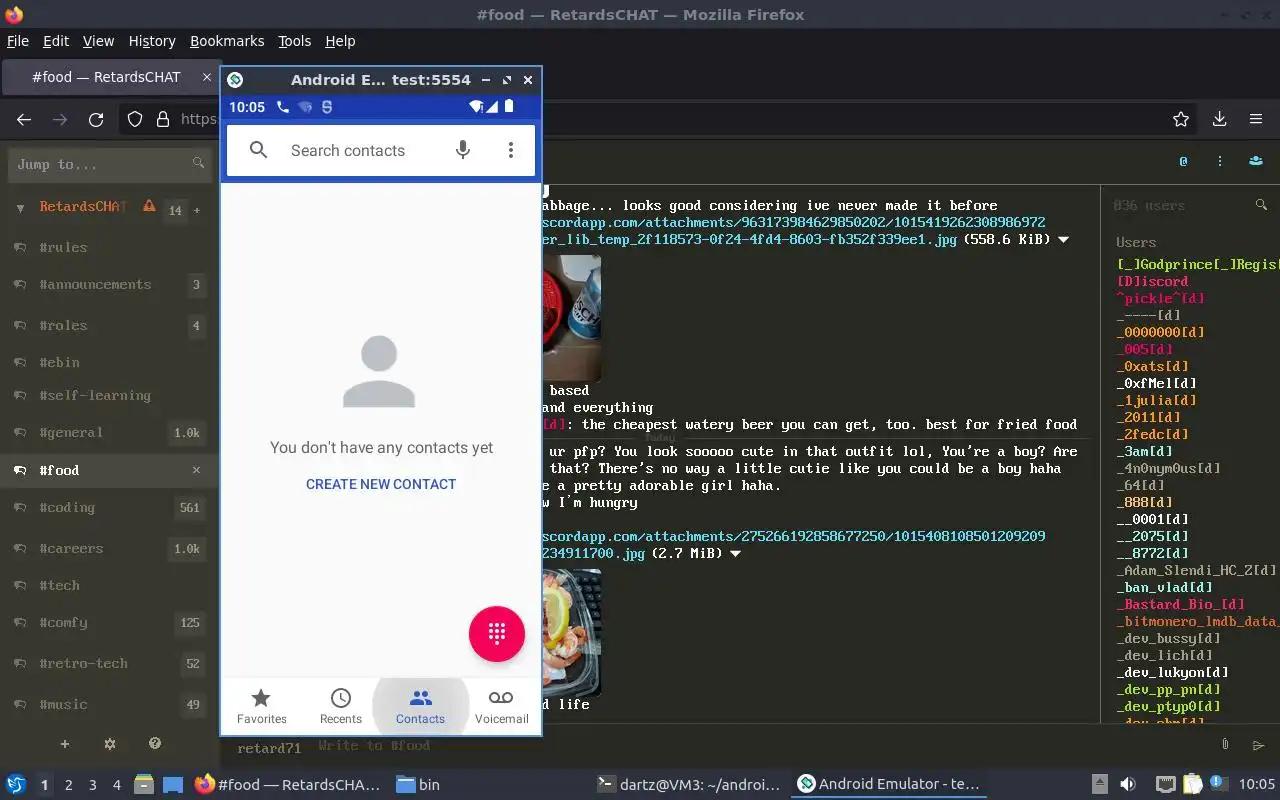The height and width of the screenshot is (800, 1280).
Task: Toggle the user list icon in the header
Action: pyautogui.click(x=1256, y=160)
